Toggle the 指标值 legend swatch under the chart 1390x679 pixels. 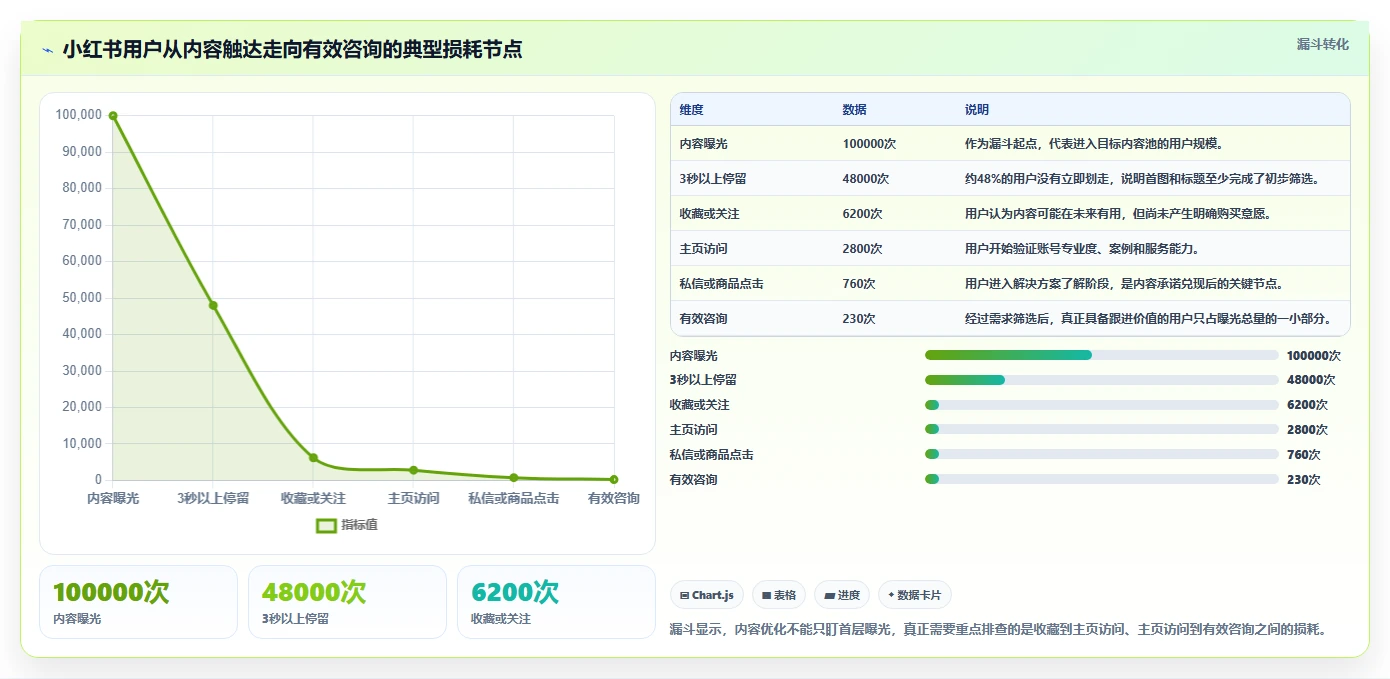(326, 525)
